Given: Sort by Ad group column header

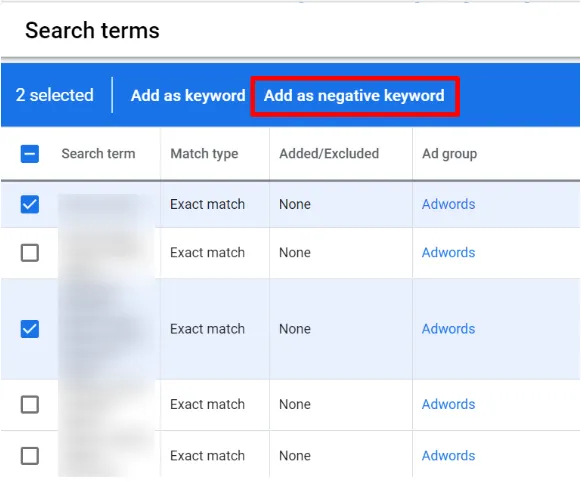Looking at the screenshot, I should pos(449,154).
